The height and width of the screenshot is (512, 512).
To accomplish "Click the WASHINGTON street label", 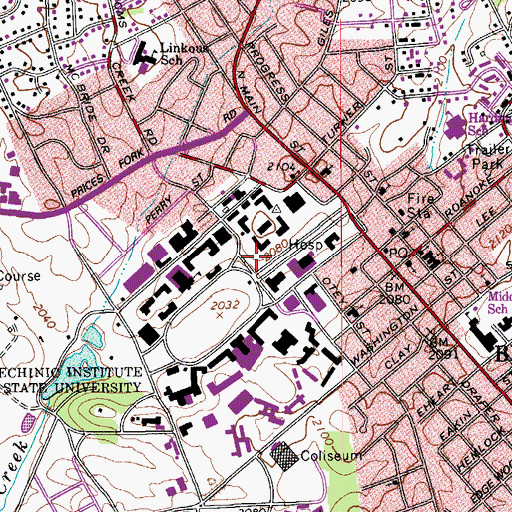I will point(384,335).
